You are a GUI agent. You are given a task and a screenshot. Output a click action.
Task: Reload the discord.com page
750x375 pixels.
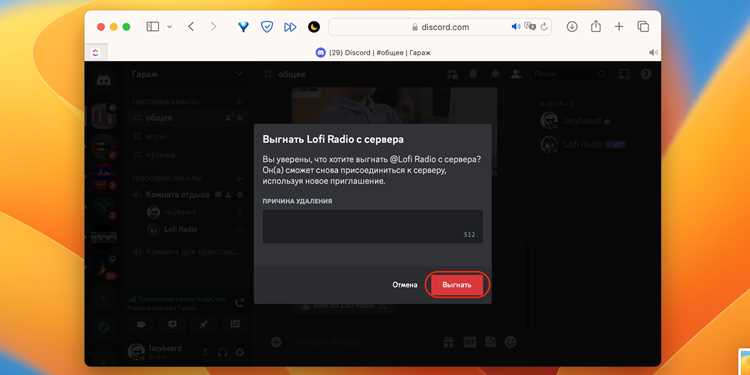pyautogui.click(x=544, y=27)
